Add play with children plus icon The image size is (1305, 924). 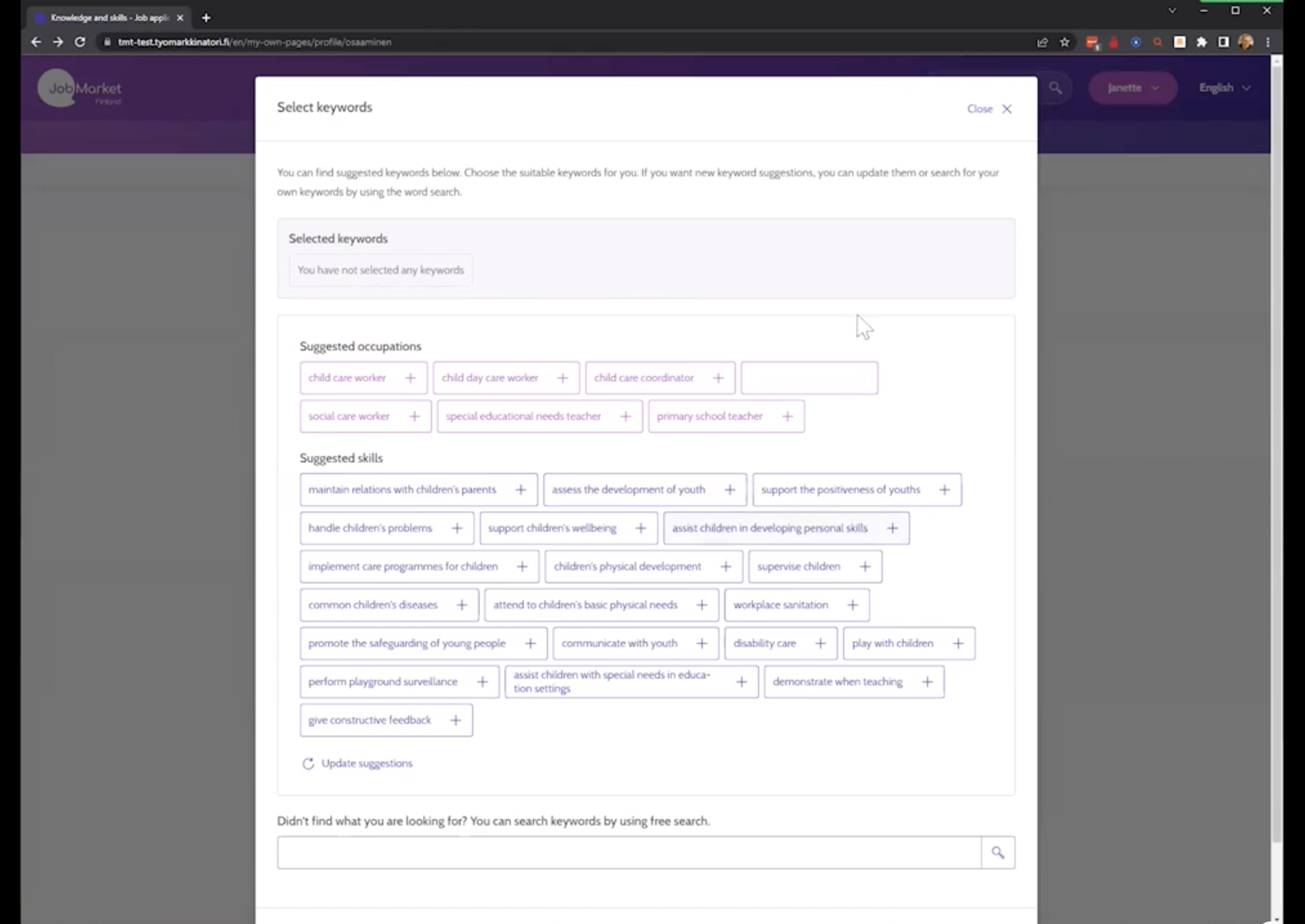coord(958,643)
